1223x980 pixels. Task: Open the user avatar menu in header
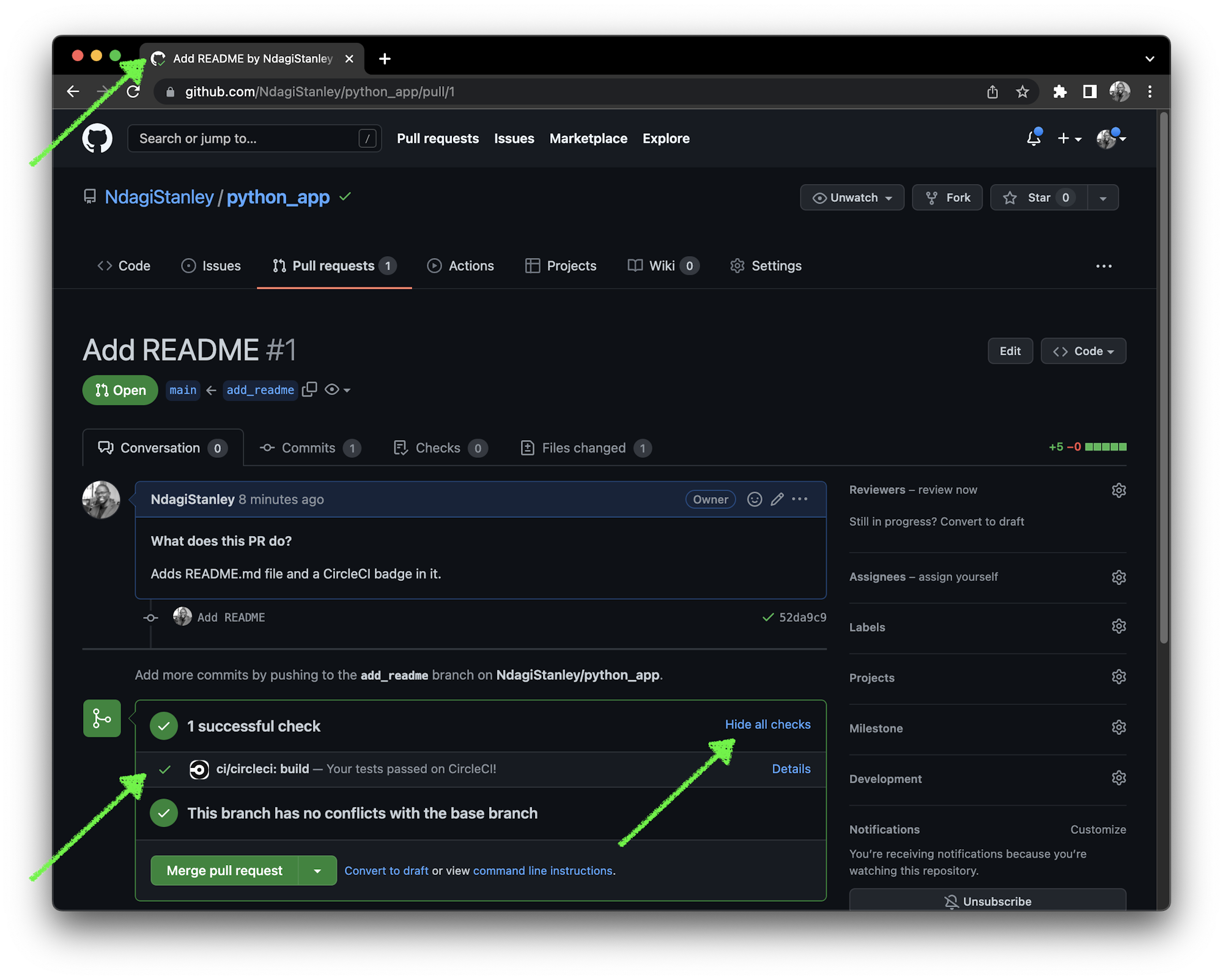pos(1111,139)
